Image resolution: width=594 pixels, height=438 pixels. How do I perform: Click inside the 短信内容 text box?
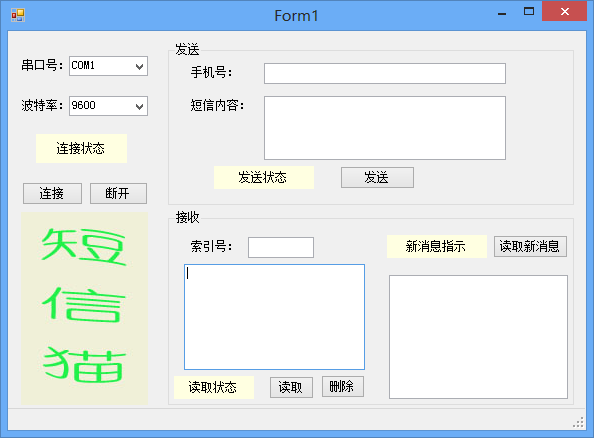click(x=385, y=128)
